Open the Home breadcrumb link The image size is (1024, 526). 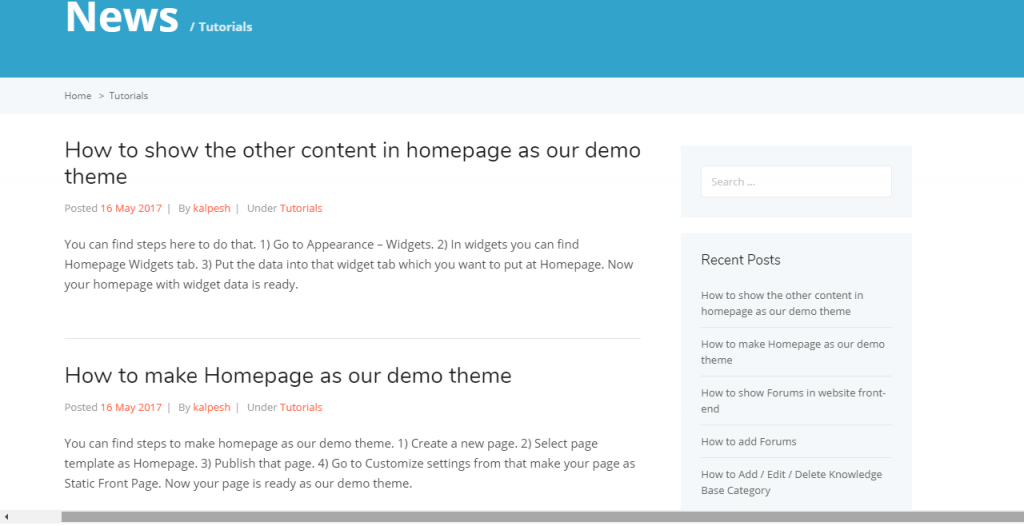pos(78,95)
